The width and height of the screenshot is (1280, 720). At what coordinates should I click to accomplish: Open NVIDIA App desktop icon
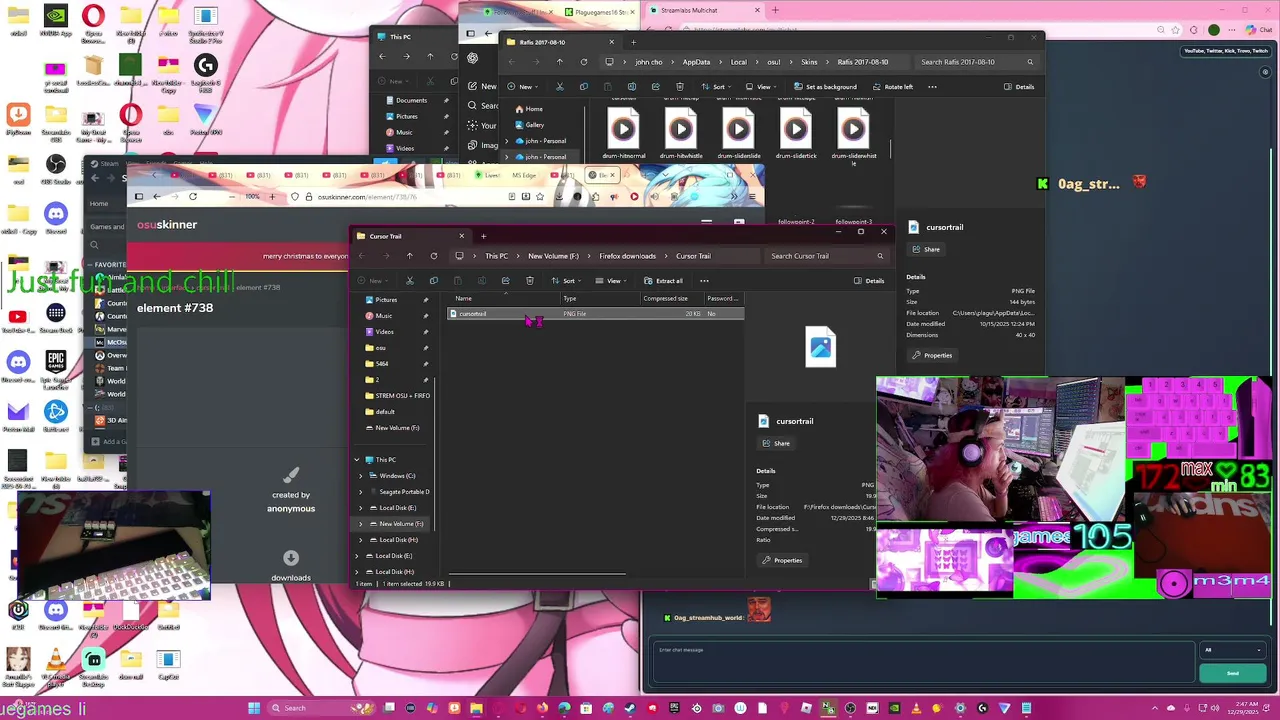(x=56, y=22)
